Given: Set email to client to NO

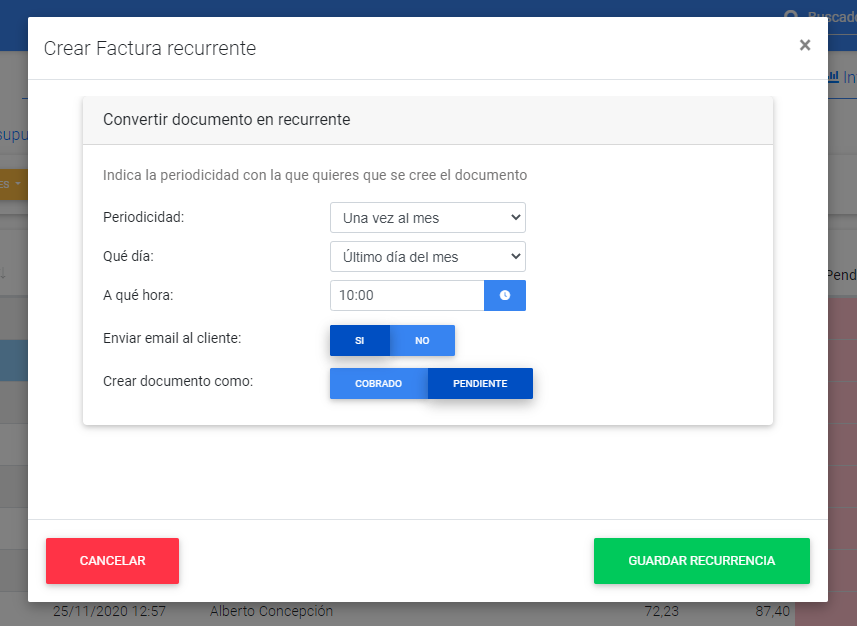Looking at the screenshot, I should pyautogui.click(x=422, y=341).
